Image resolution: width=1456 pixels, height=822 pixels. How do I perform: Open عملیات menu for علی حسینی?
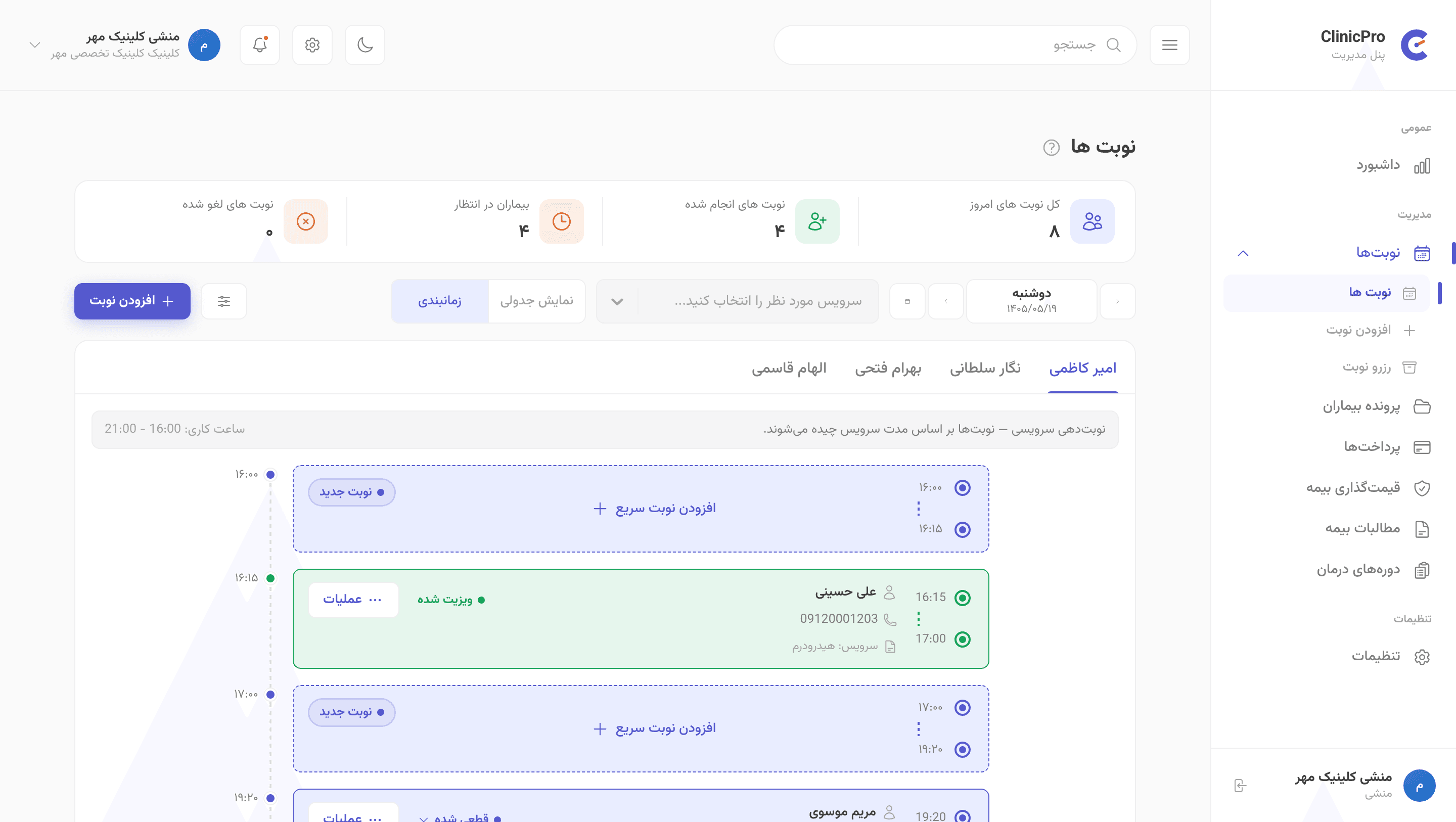pyautogui.click(x=353, y=600)
